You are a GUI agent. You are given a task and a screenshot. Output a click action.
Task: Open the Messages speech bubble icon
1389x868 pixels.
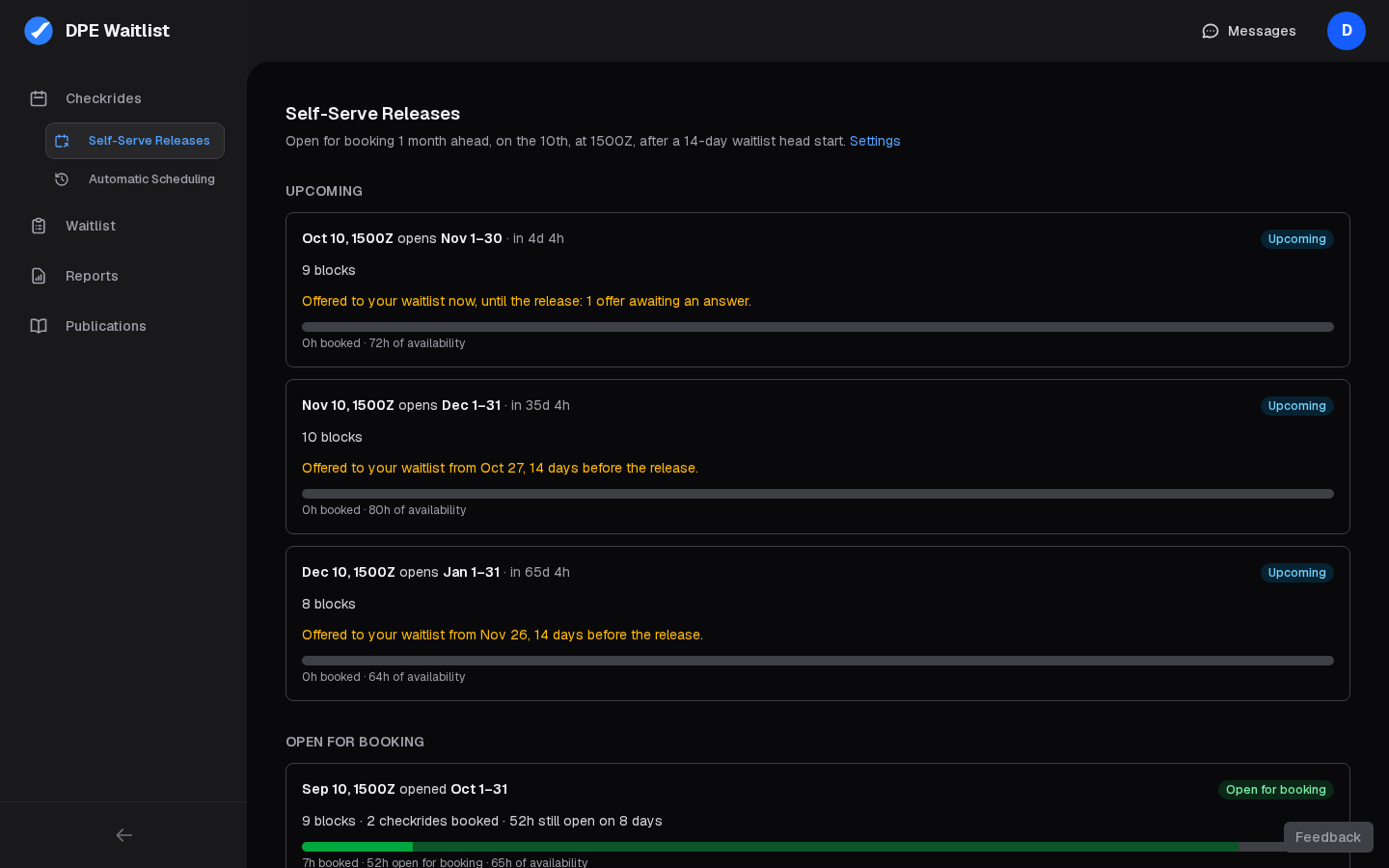pos(1211,31)
